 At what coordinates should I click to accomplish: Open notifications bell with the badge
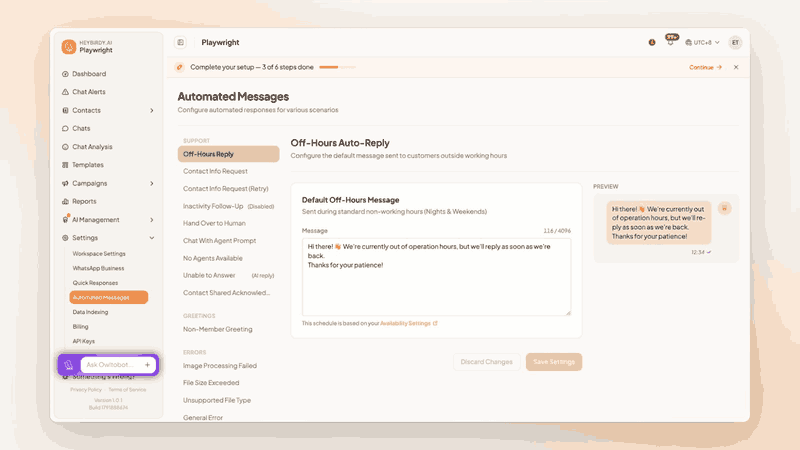click(x=671, y=41)
